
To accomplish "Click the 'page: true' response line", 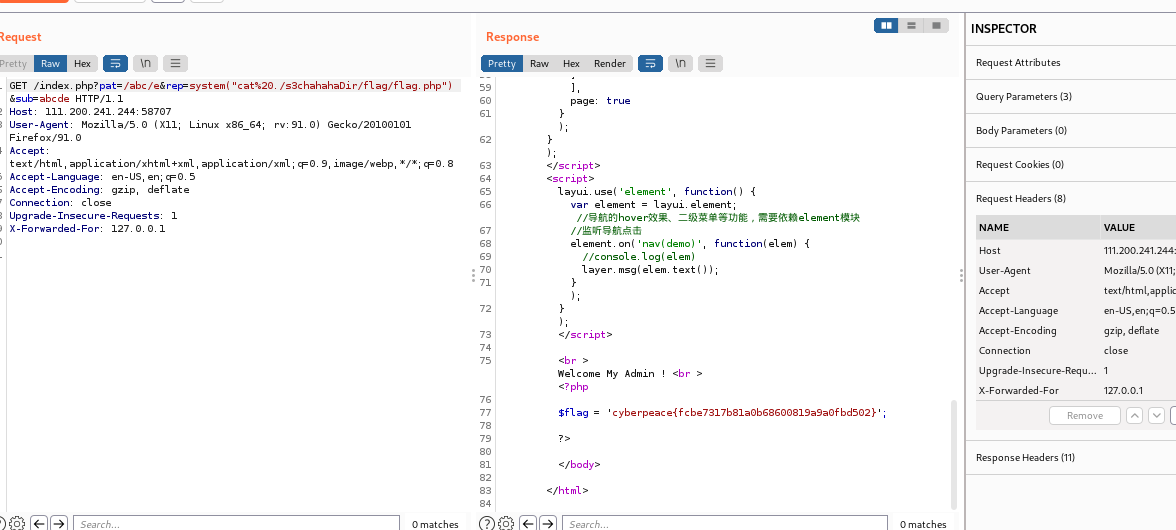I will coord(600,100).
